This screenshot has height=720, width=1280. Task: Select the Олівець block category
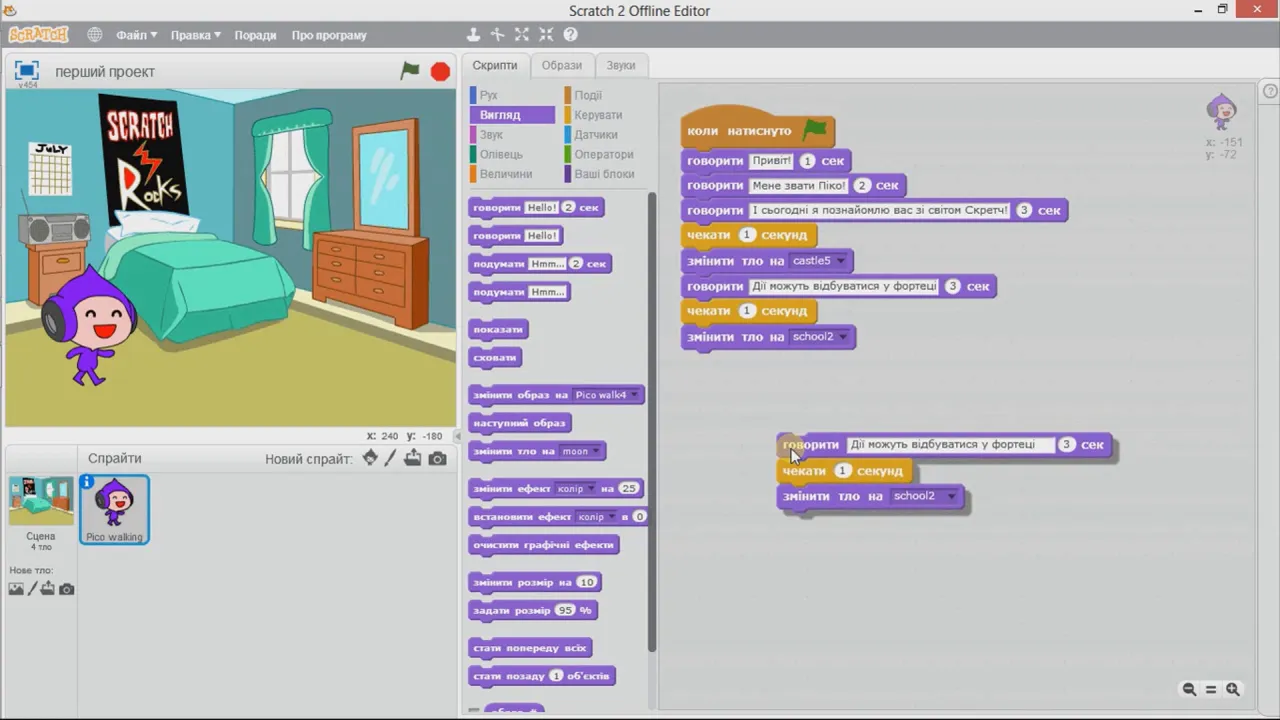click(512, 154)
